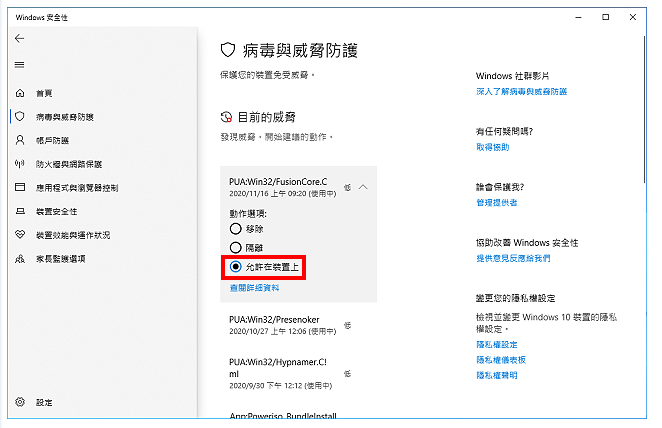Click the Windows 社群影片 heading
Image resolution: width=662 pixels, height=428 pixels.
513,76
